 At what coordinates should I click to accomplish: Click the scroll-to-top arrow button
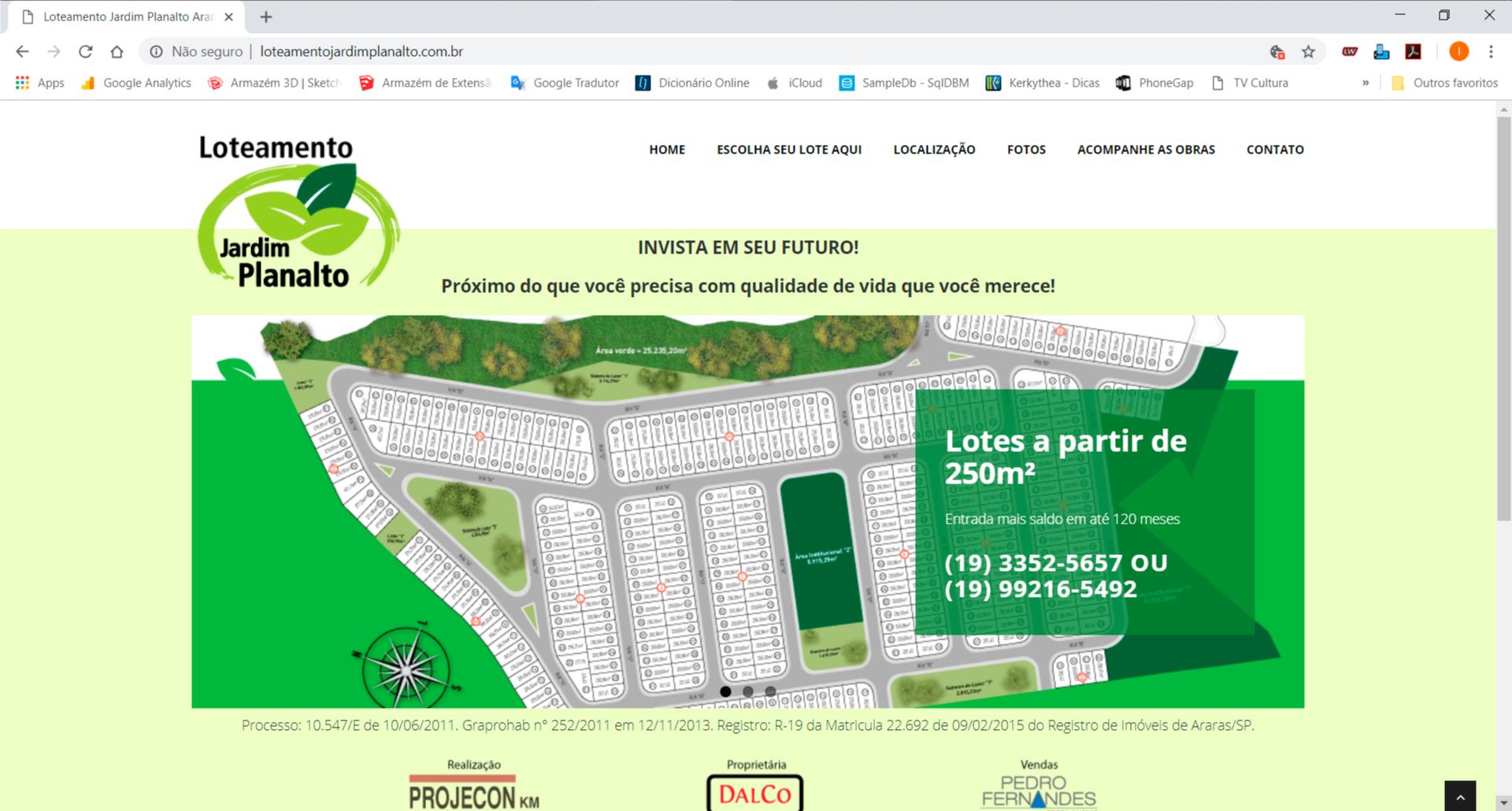point(1460,797)
